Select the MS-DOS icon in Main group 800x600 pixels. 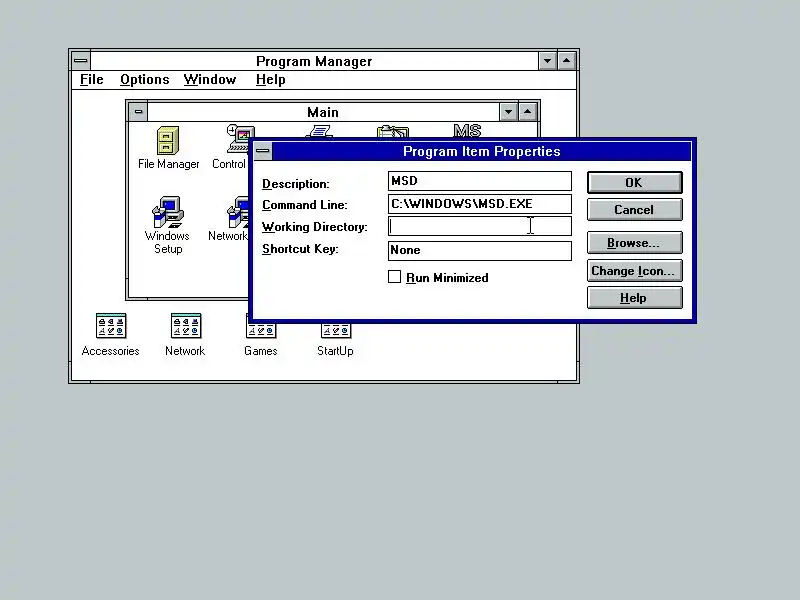point(467,131)
